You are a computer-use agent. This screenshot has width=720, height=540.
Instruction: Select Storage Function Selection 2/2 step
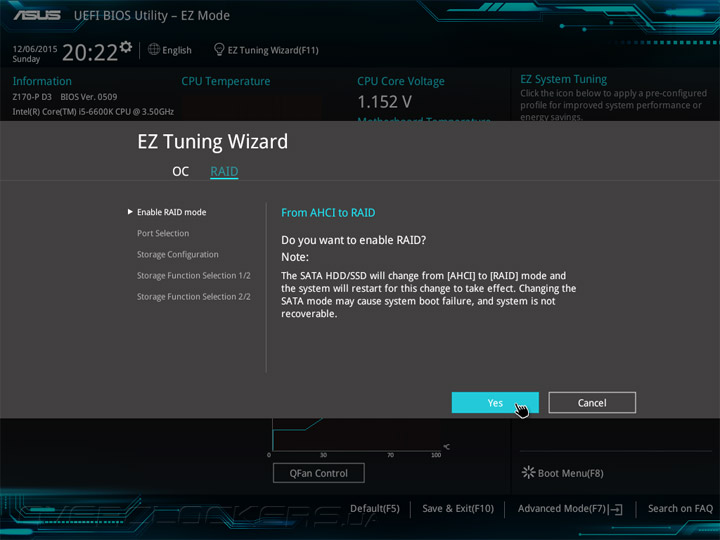[193, 297]
